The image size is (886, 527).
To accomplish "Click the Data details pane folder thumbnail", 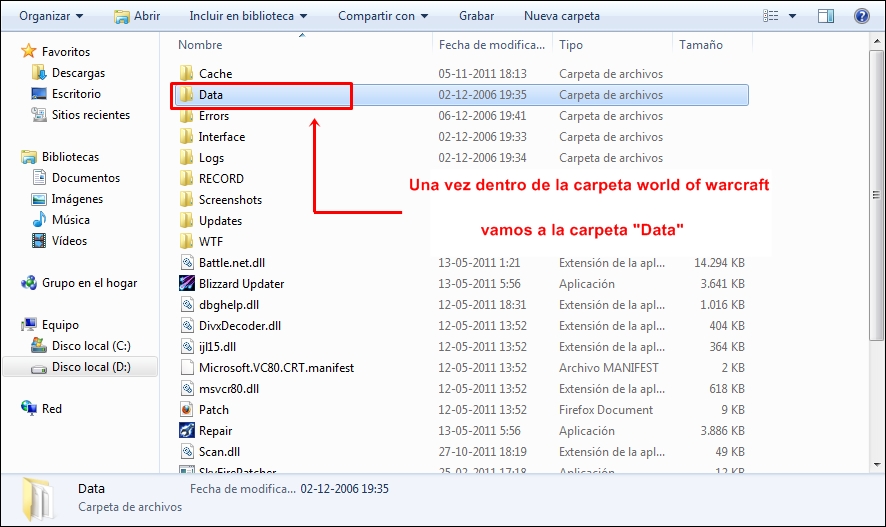I will click(38, 499).
